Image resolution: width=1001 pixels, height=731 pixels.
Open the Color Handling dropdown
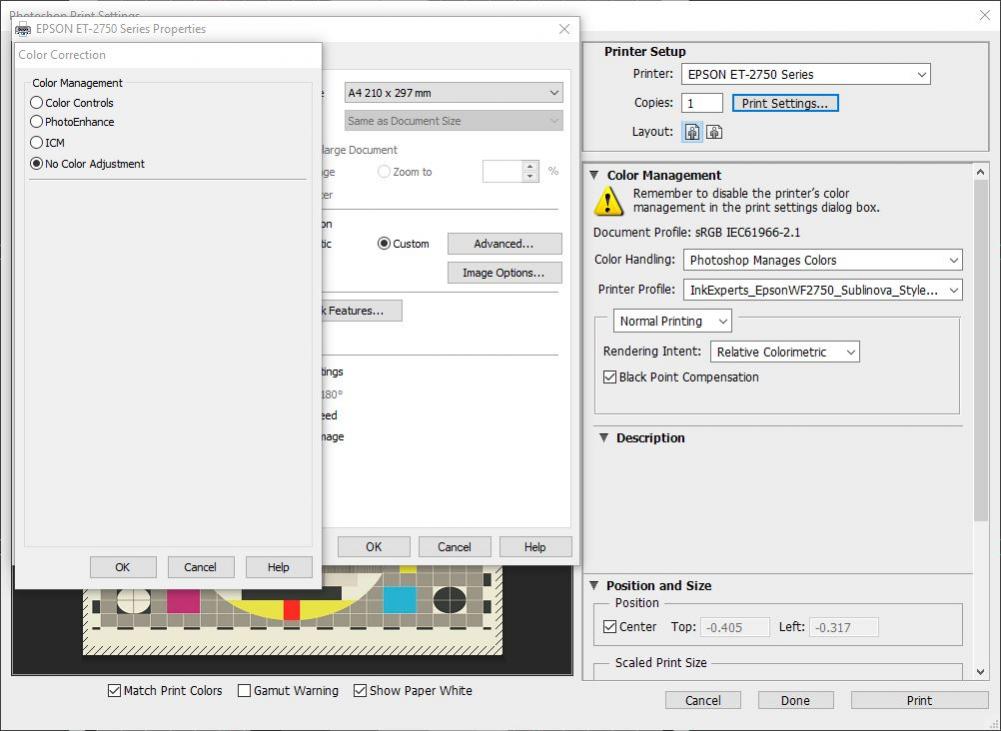(x=822, y=260)
